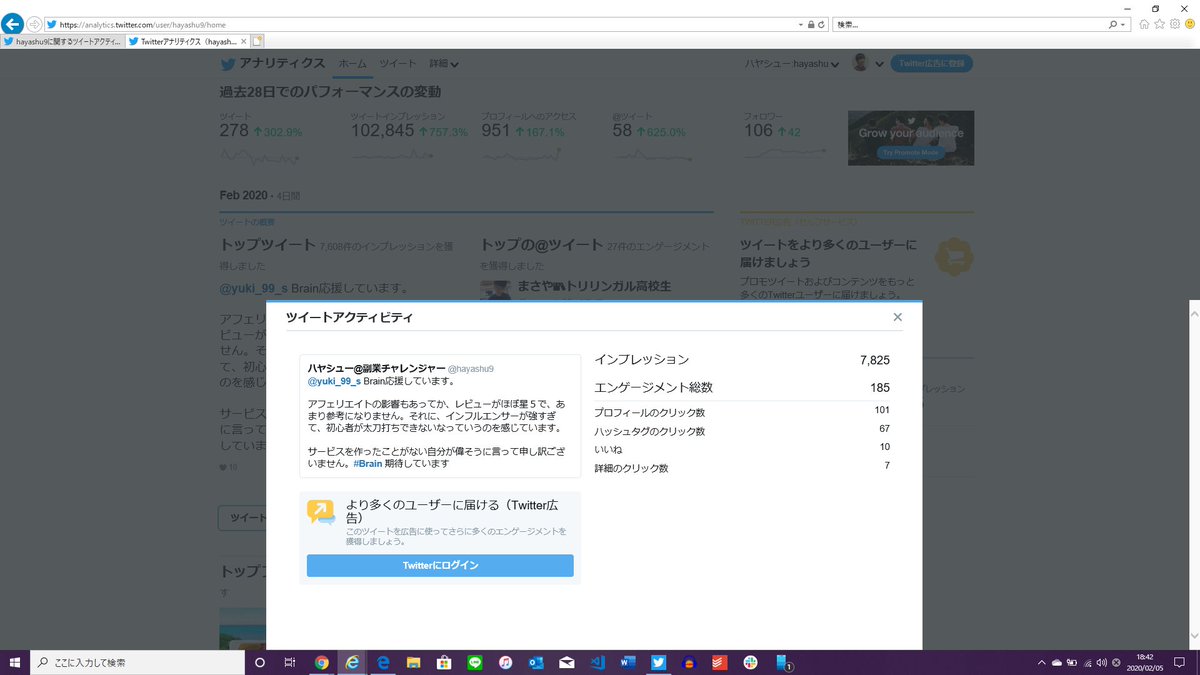Close the Twitterアナリティクス tab
The height and width of the screenshot is (675, 1200).
pyautogui.click(x=244, y=42)
